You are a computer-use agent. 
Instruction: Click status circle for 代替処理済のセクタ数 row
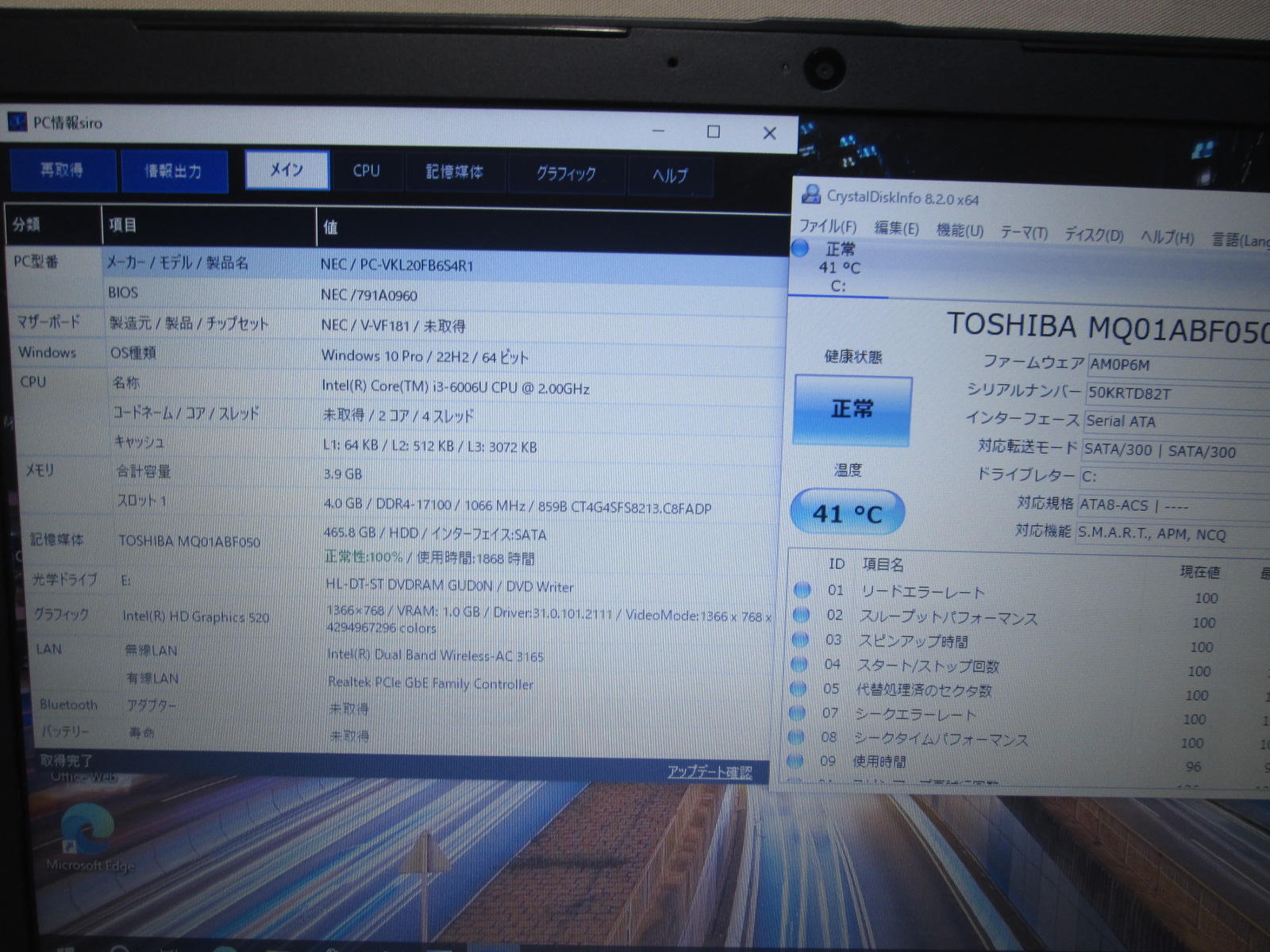[798, 689]
